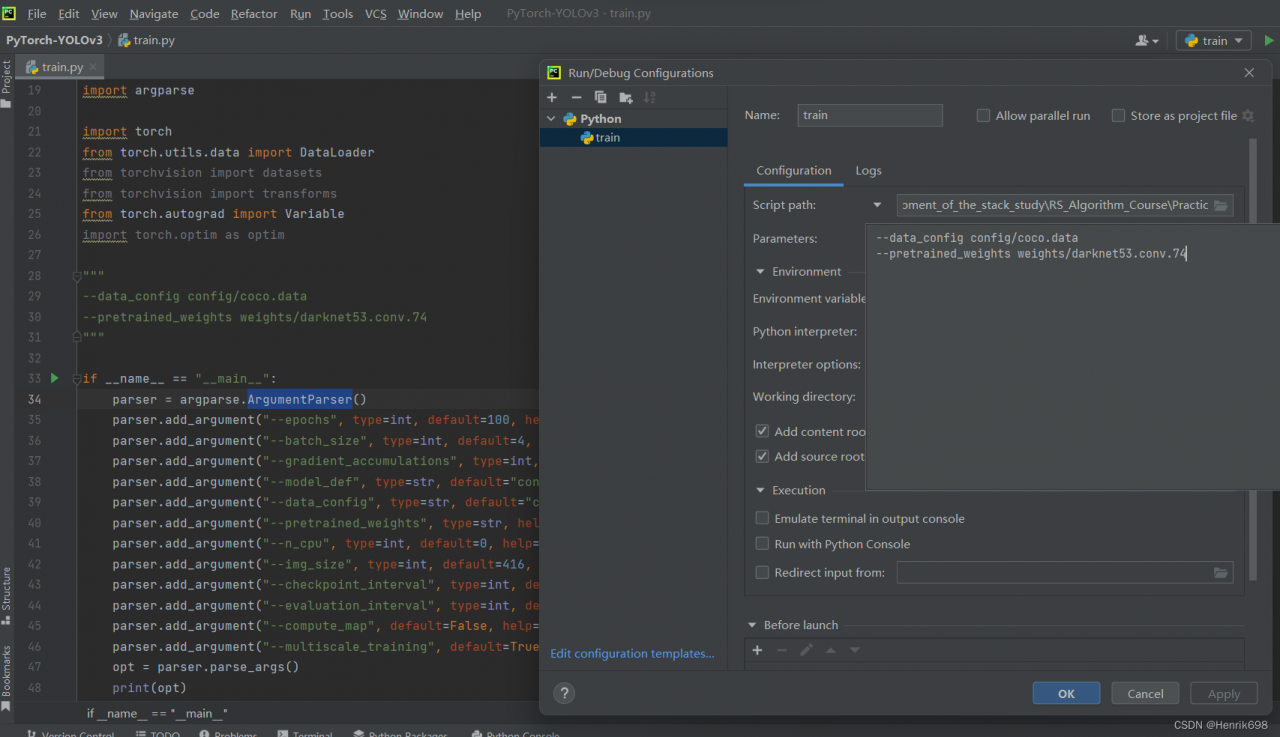Close the Run/Debug Configurations dialog
The image size is (1280, 737).
pos(1248,73)
